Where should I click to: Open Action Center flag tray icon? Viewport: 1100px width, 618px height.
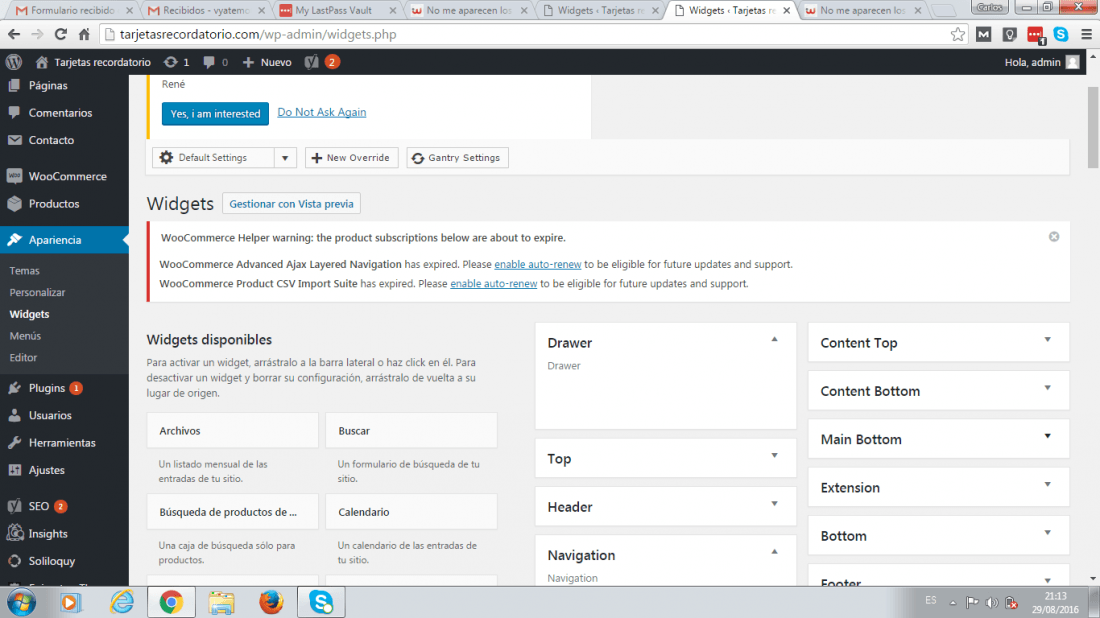tap(972, 603)
